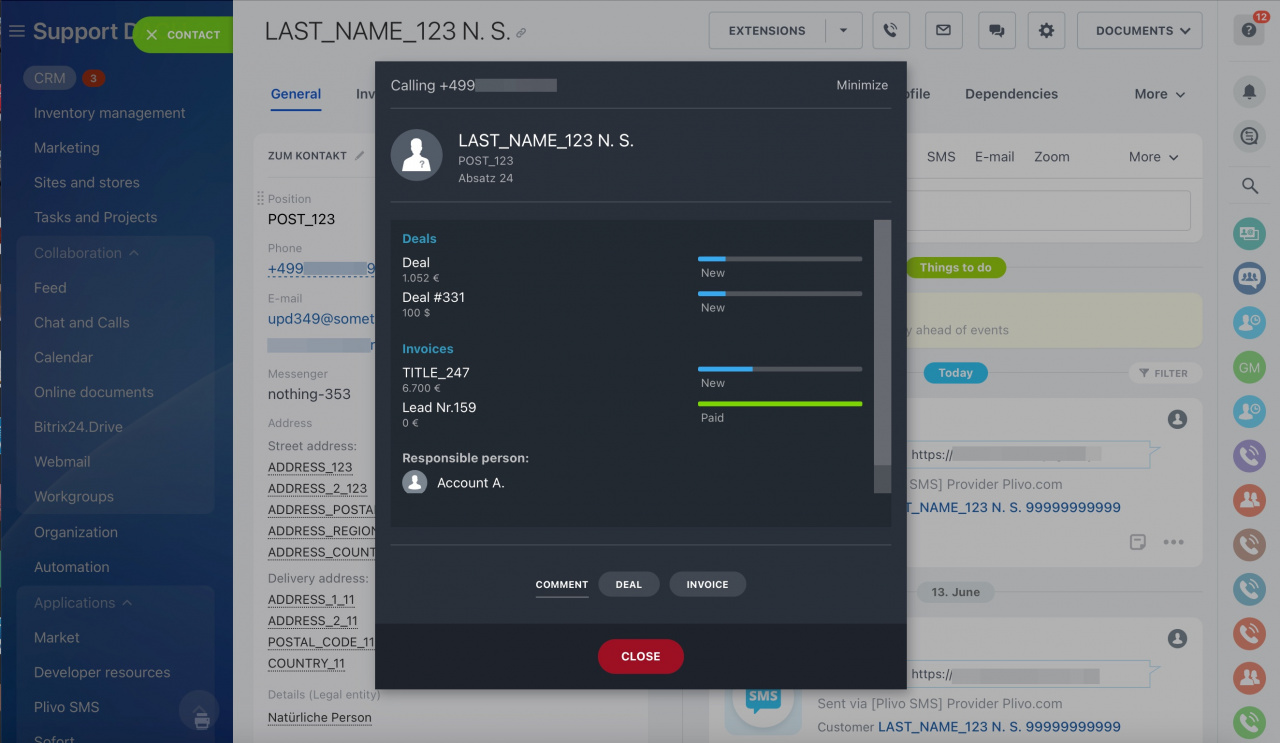1280x743 pixels.
Task: Open the chat bubbles icon in header
Action: coord(996,31)
